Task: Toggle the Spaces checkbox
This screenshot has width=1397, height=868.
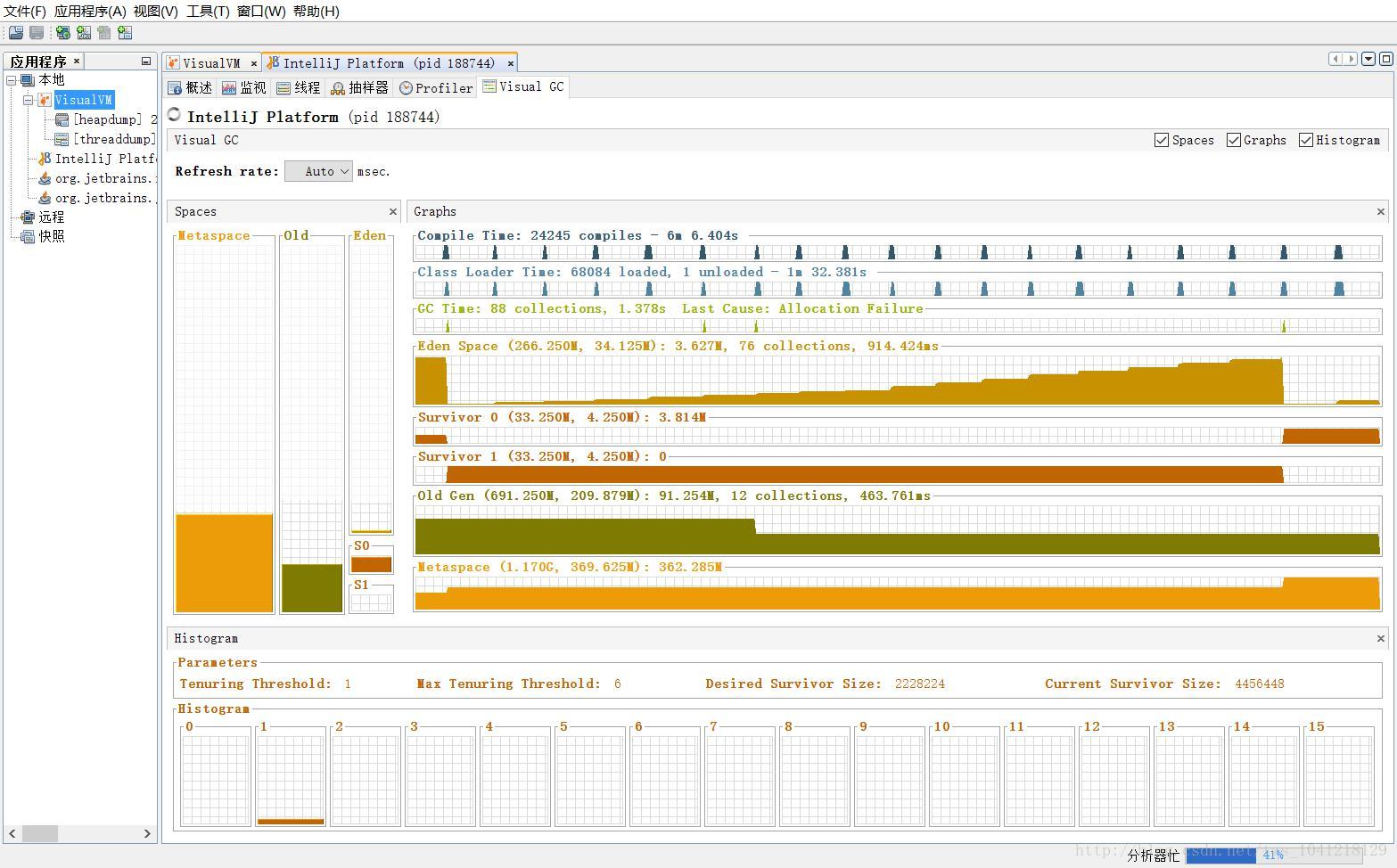Action: click(1162, 140)
